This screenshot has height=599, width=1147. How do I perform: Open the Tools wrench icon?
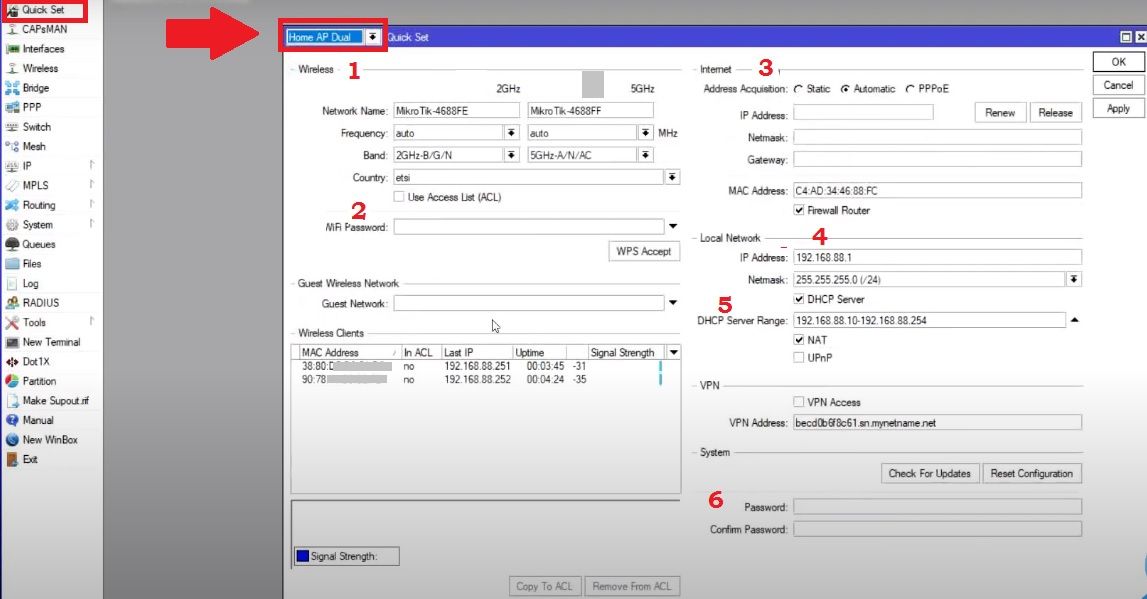click(x=12, y=323)
